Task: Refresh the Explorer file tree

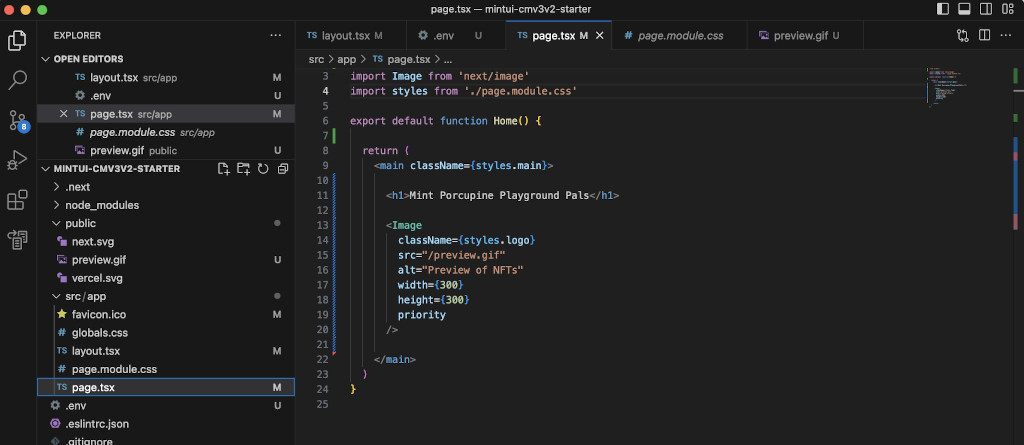Action: pos(263,169)
